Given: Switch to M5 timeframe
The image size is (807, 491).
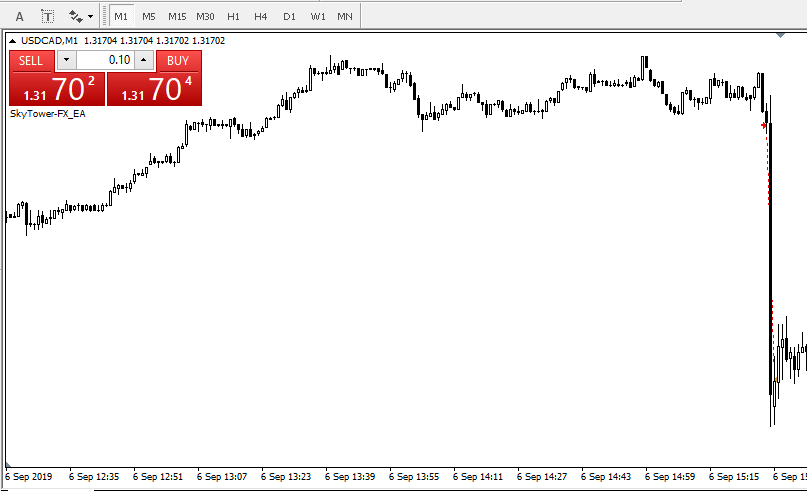Looking at the screenshot, I should pyautogui.click(x=149, y=16).
